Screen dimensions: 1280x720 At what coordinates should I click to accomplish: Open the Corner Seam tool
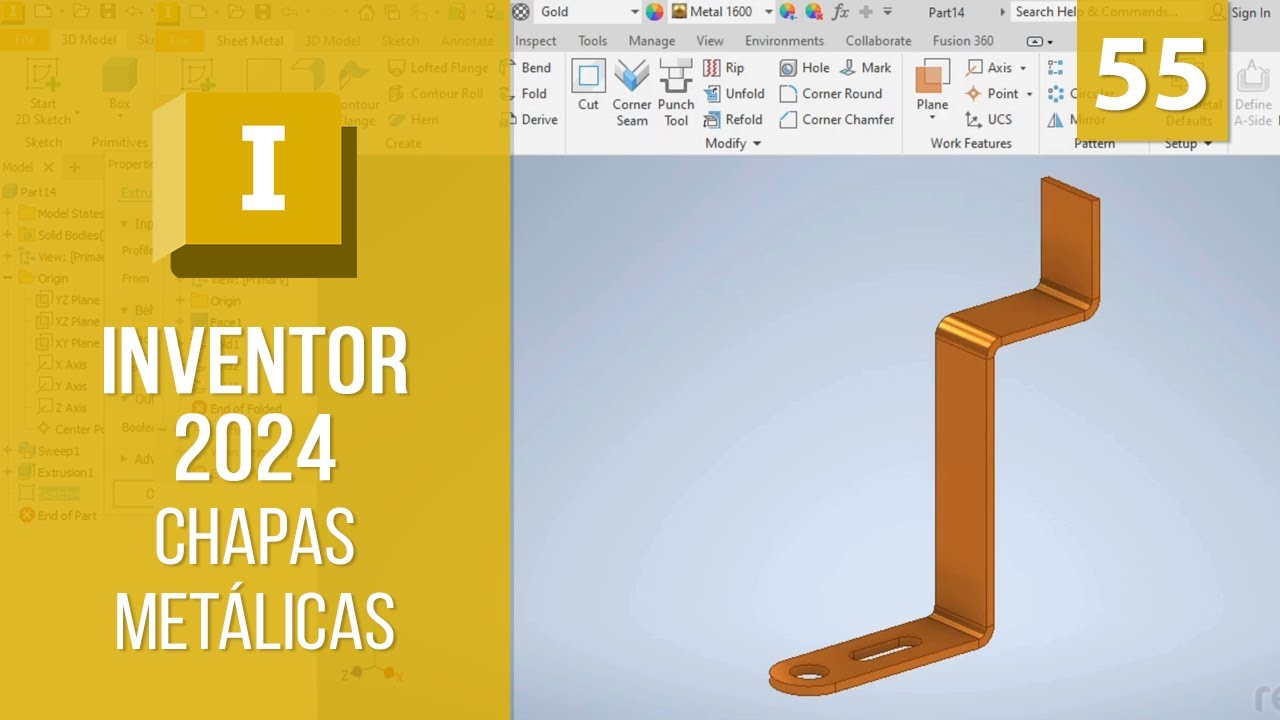(632, 93)
